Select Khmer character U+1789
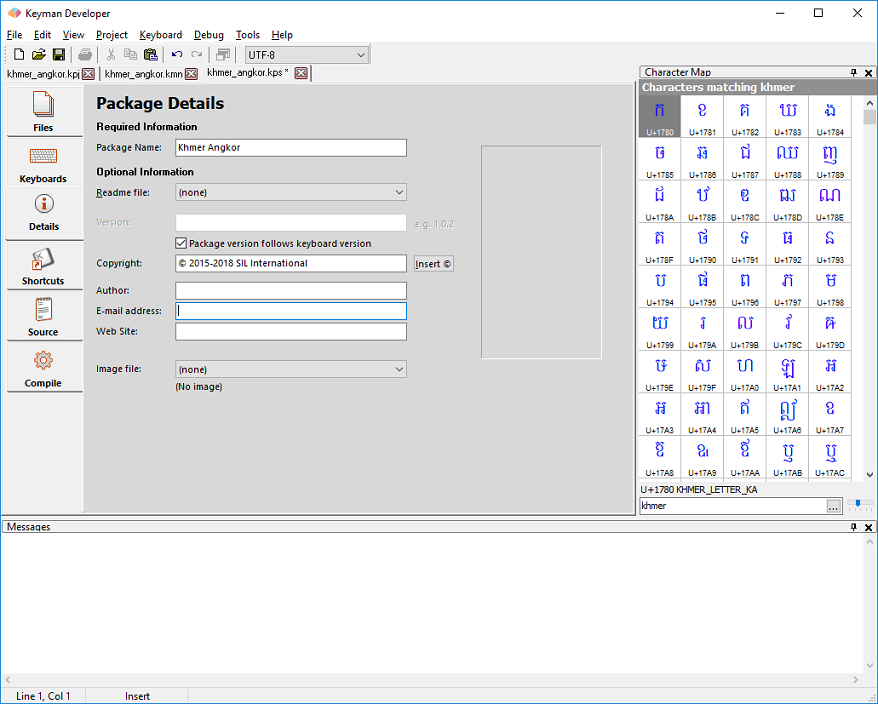Image resolution: width=878 pixels, height=704 pixels. pyautogui.click(x=830, y=158)
